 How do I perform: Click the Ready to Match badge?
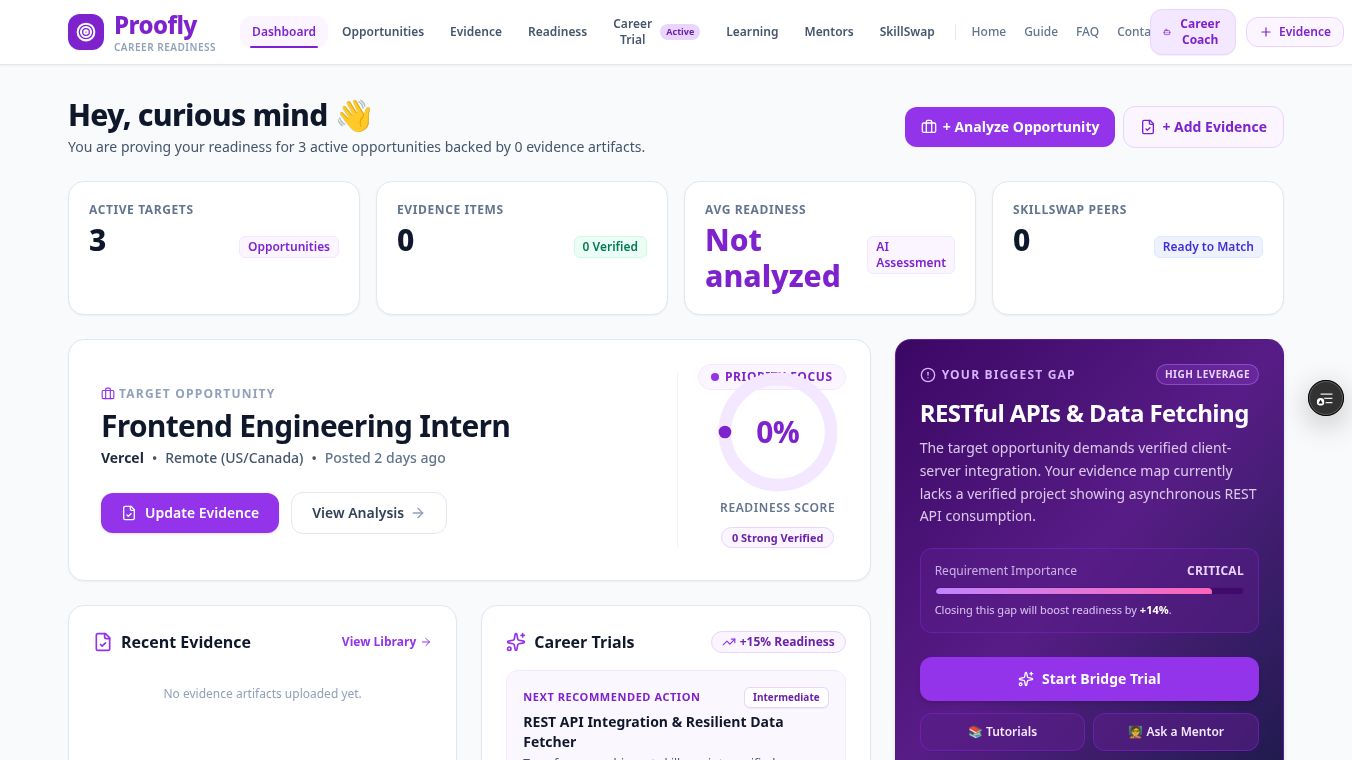tap(1208, 247)
